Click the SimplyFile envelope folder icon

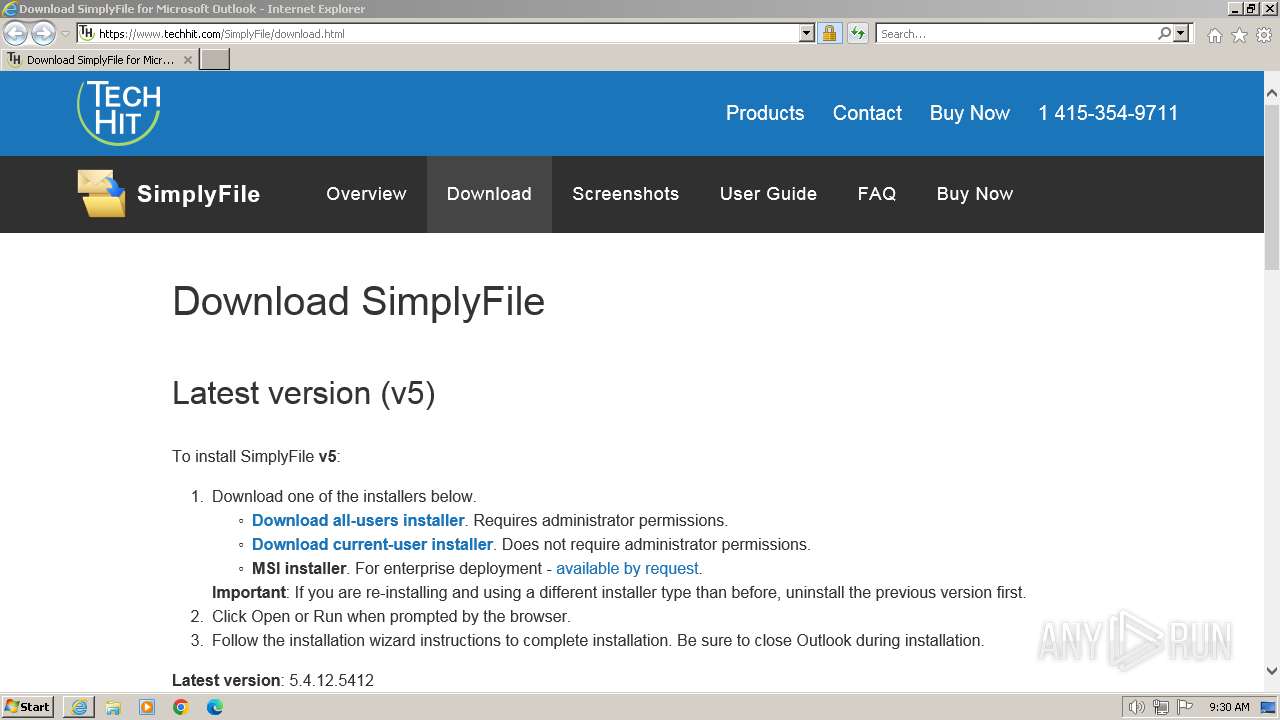point(102,193)
